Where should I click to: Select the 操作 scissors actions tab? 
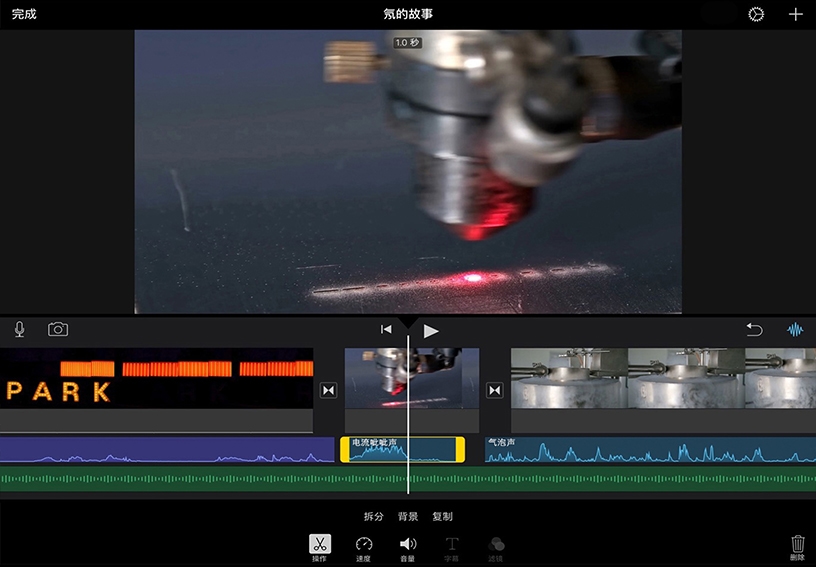point(319,546)
